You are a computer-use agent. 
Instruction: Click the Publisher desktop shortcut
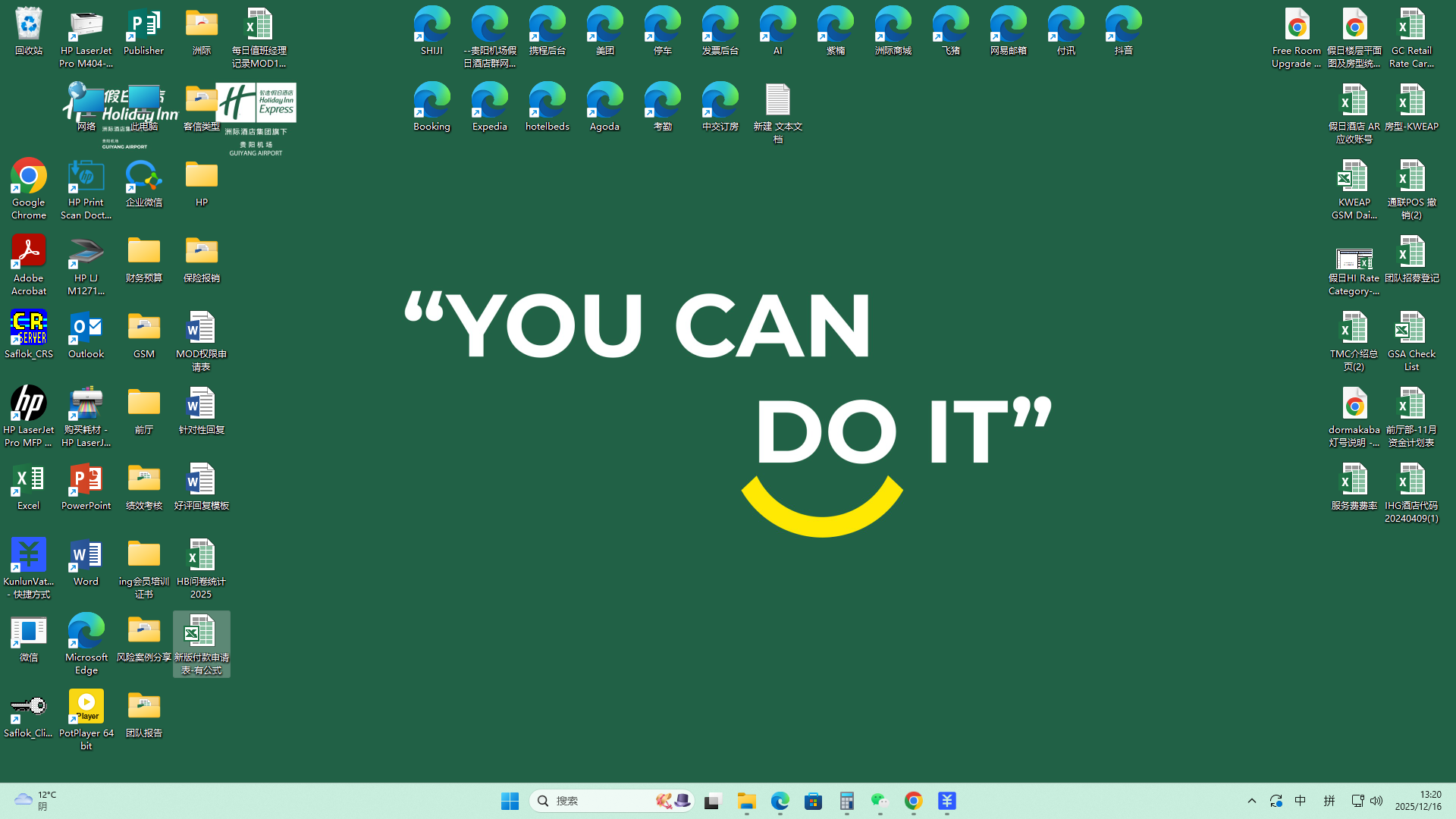point(143,30)
